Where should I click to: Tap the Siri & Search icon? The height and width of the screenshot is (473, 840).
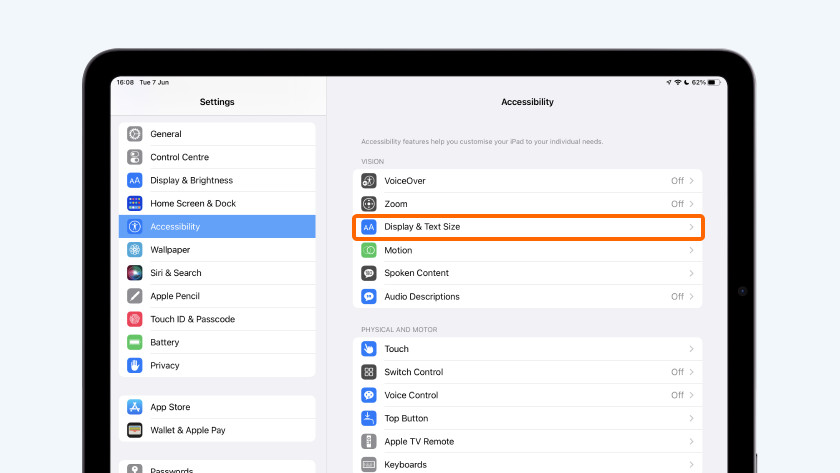click(x=135, y=273)
